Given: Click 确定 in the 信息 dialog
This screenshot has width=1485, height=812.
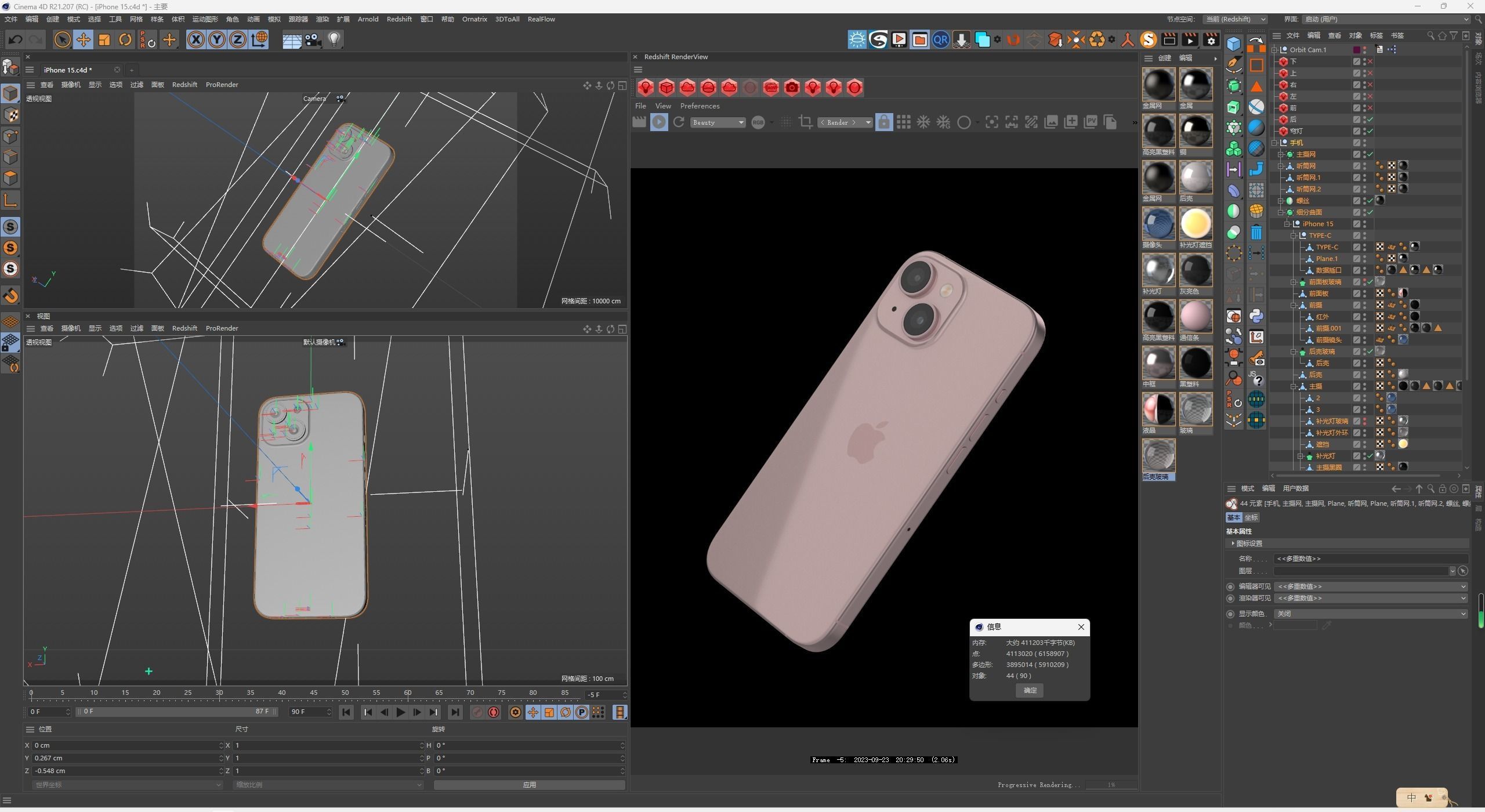Looking at the screenshot, I should (x=1030, y=690).
